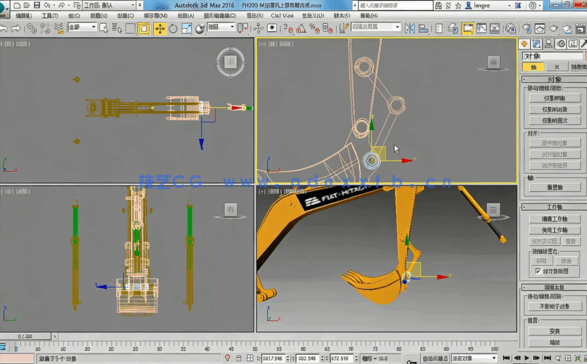Viewport: 587px width, 364px height.
Task: Open the Civil View menu
Action: [282, 16]
